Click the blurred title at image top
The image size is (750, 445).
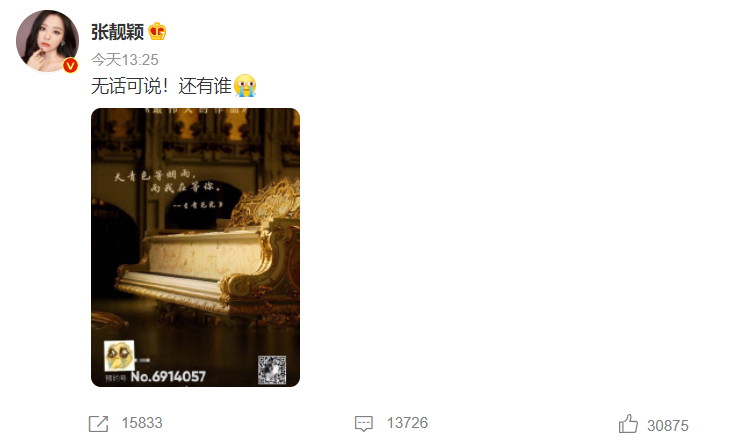tap(196, 111)
